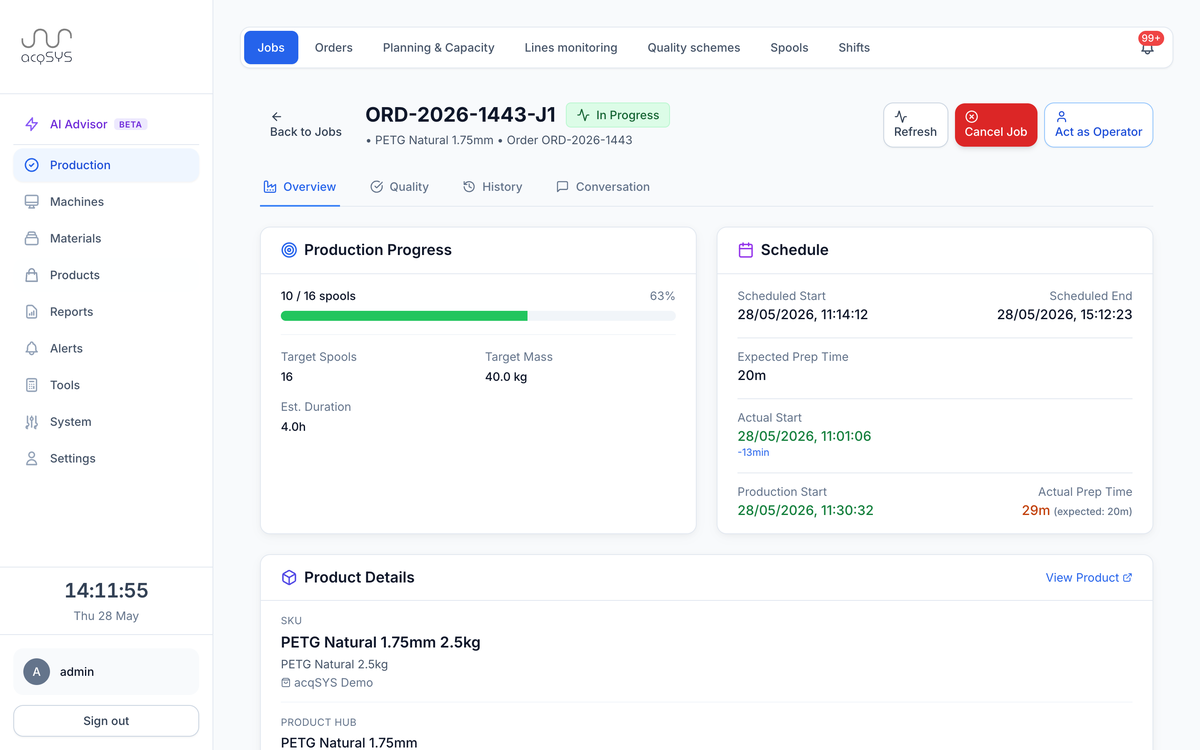
Task: Click the Products bag icon
Action: coord(32,275)
